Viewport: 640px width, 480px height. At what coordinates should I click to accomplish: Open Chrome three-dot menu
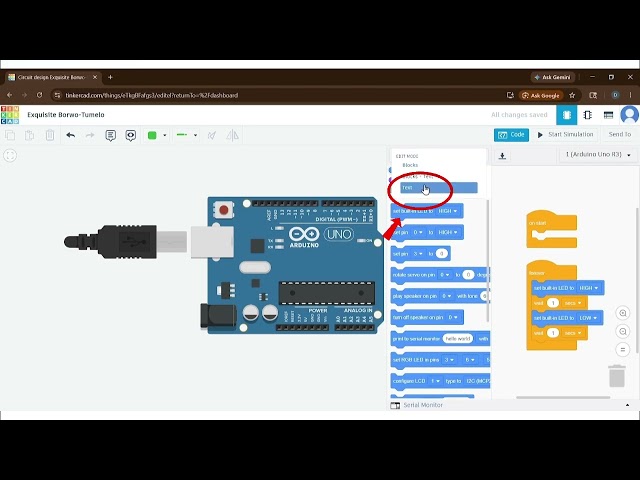tap(630, 95)
